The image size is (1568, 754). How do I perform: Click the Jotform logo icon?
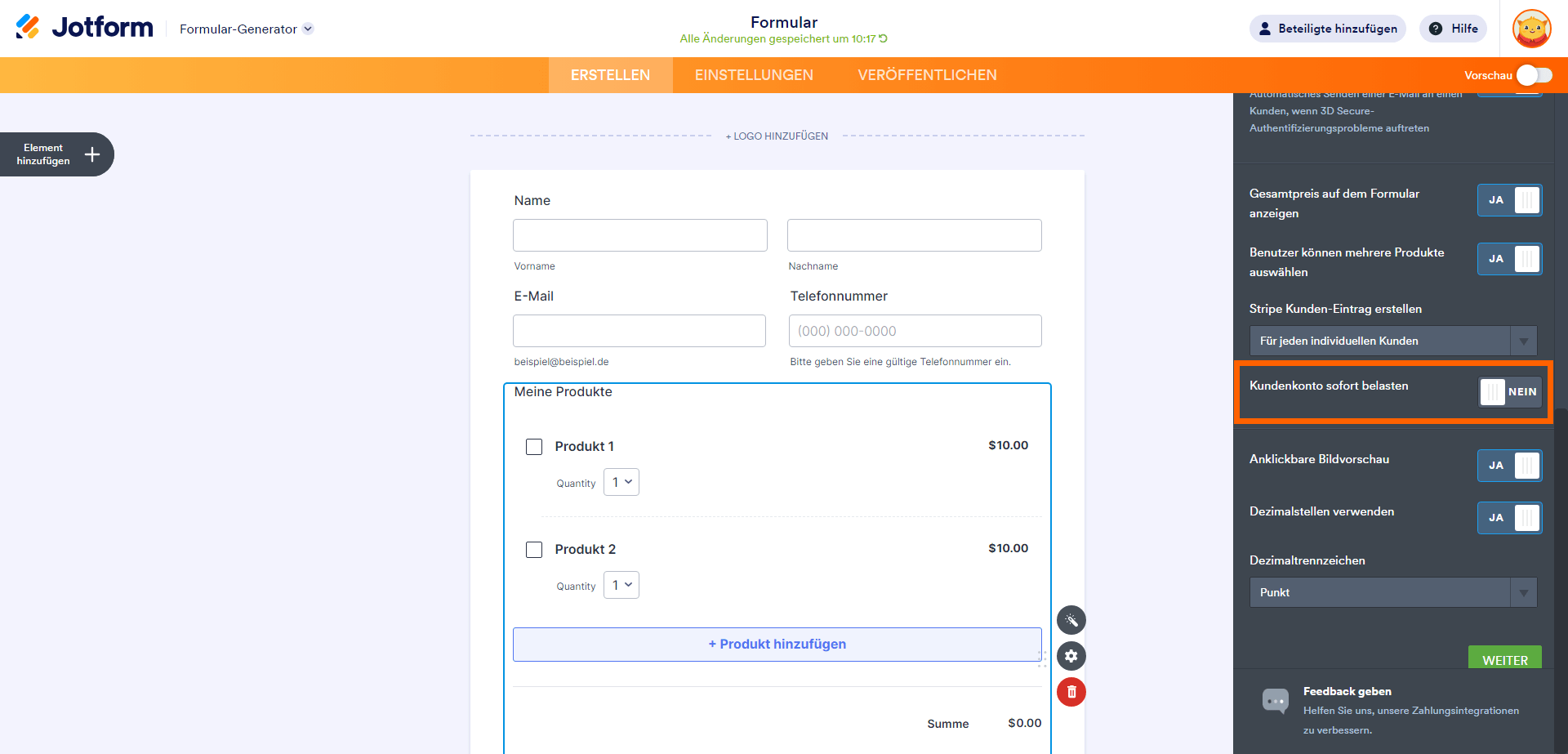28,27
